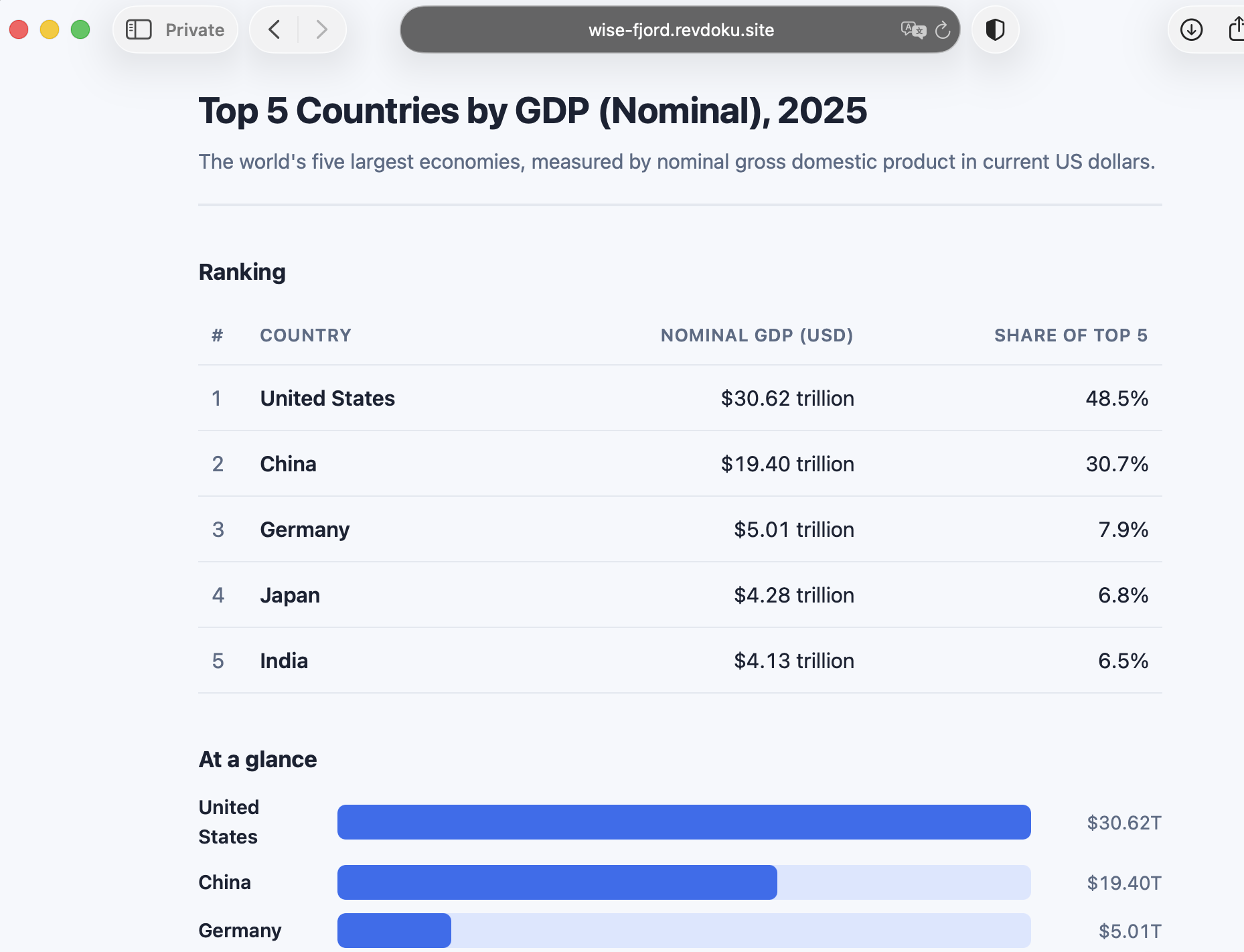Click the $5.01 trillion GDP value
Viewport: 1244px width, 952px height.
(x=794, y=530)
